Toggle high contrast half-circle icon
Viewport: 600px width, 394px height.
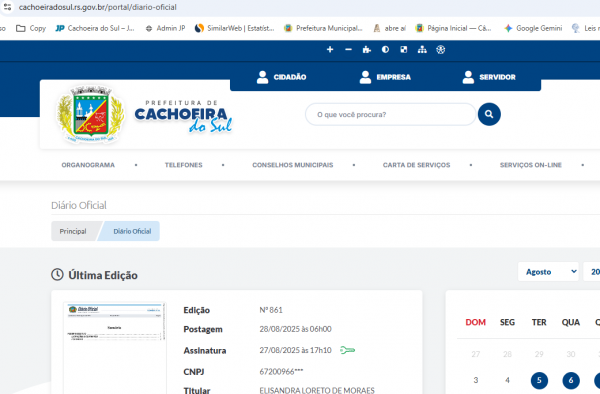pos(385,50)
